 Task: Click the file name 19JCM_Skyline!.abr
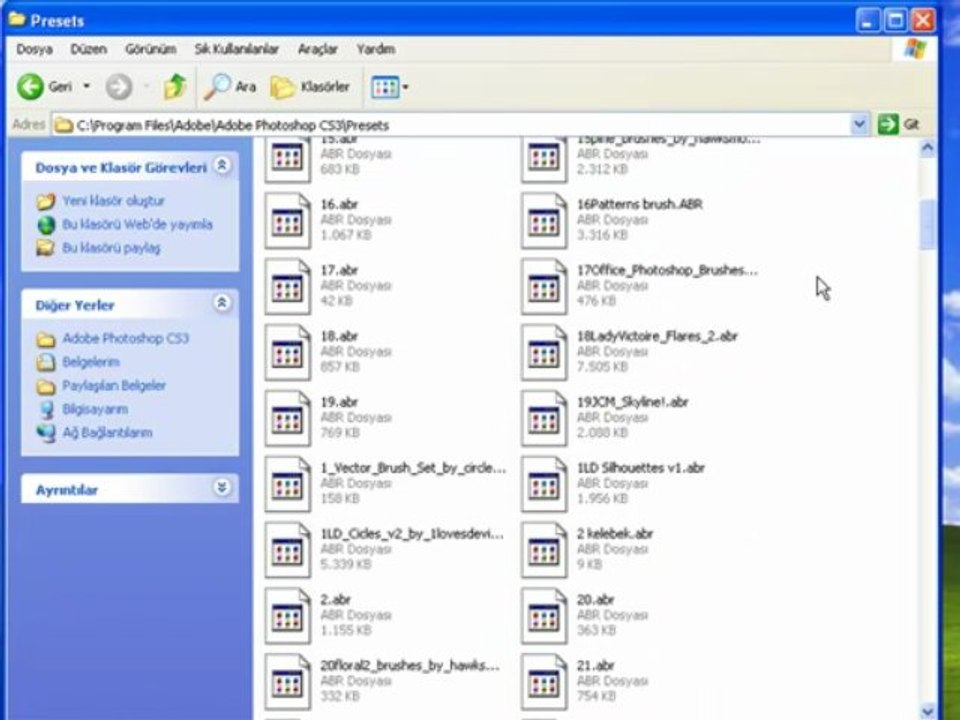pos(632,402)
